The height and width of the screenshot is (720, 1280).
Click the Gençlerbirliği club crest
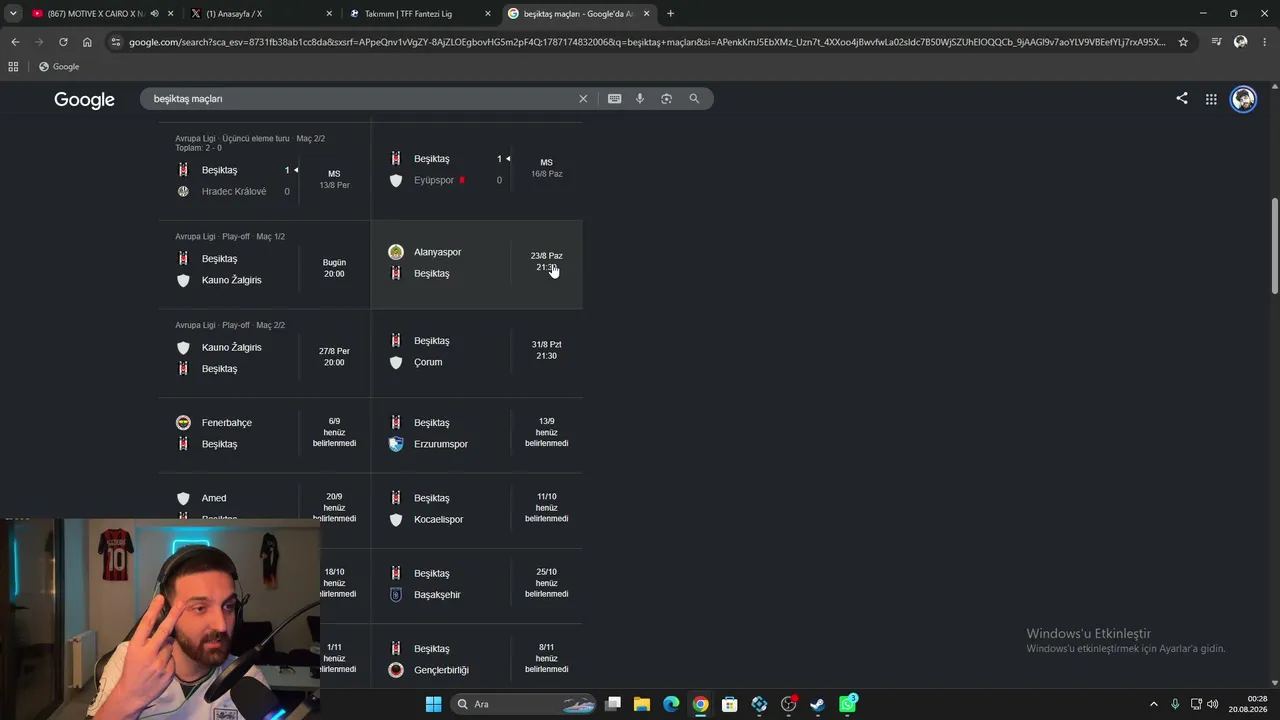(396, 670)
